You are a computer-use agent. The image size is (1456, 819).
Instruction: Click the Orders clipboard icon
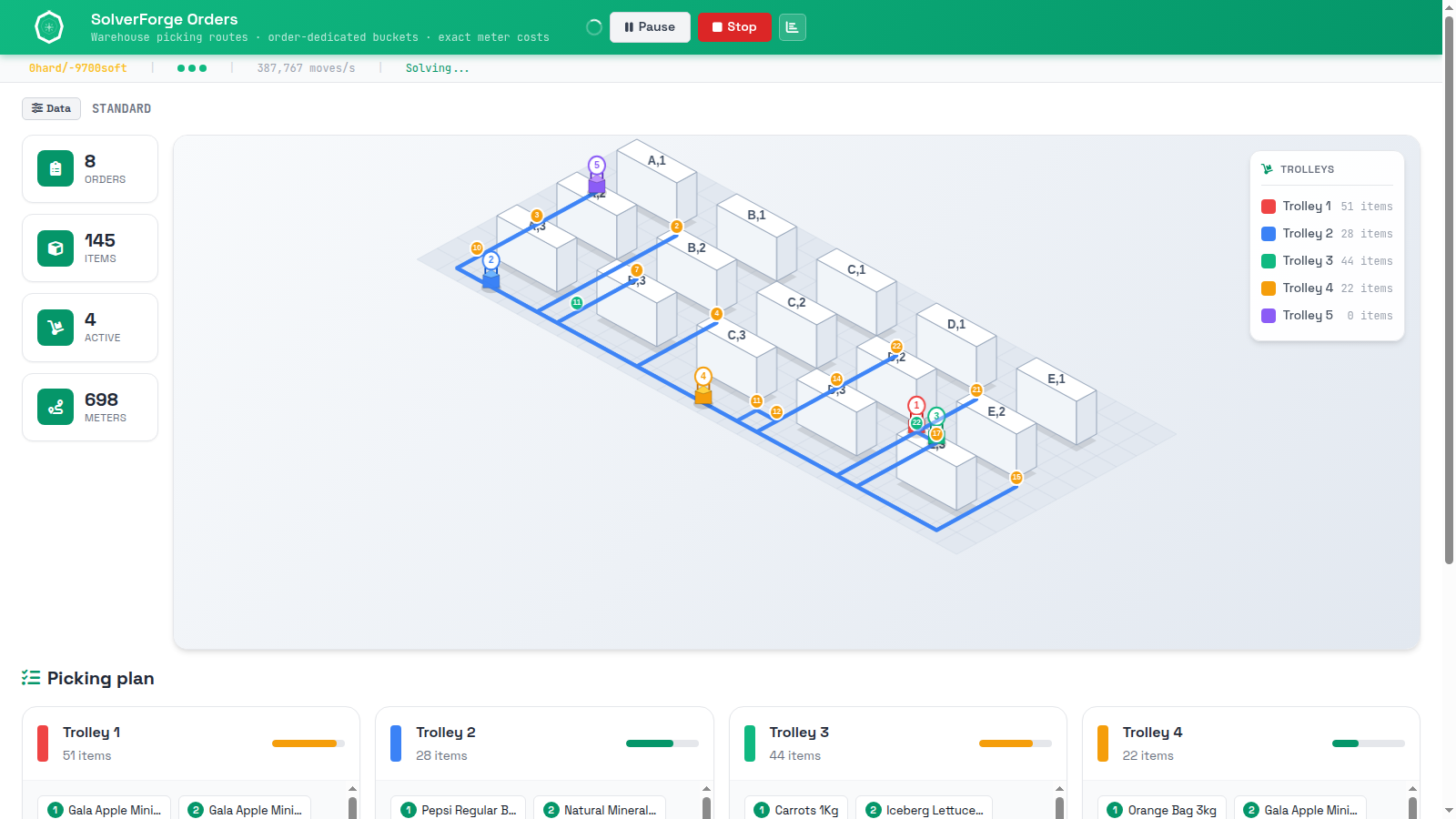click(56, 168)
